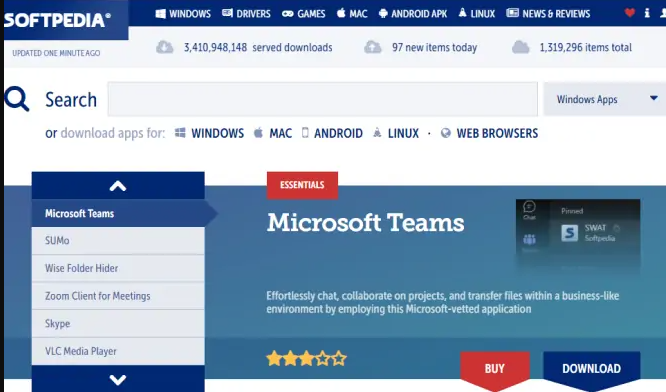Select Skype in the sidebar list
666x392 pixels.
pyautogui.click(x=118, y=324)
